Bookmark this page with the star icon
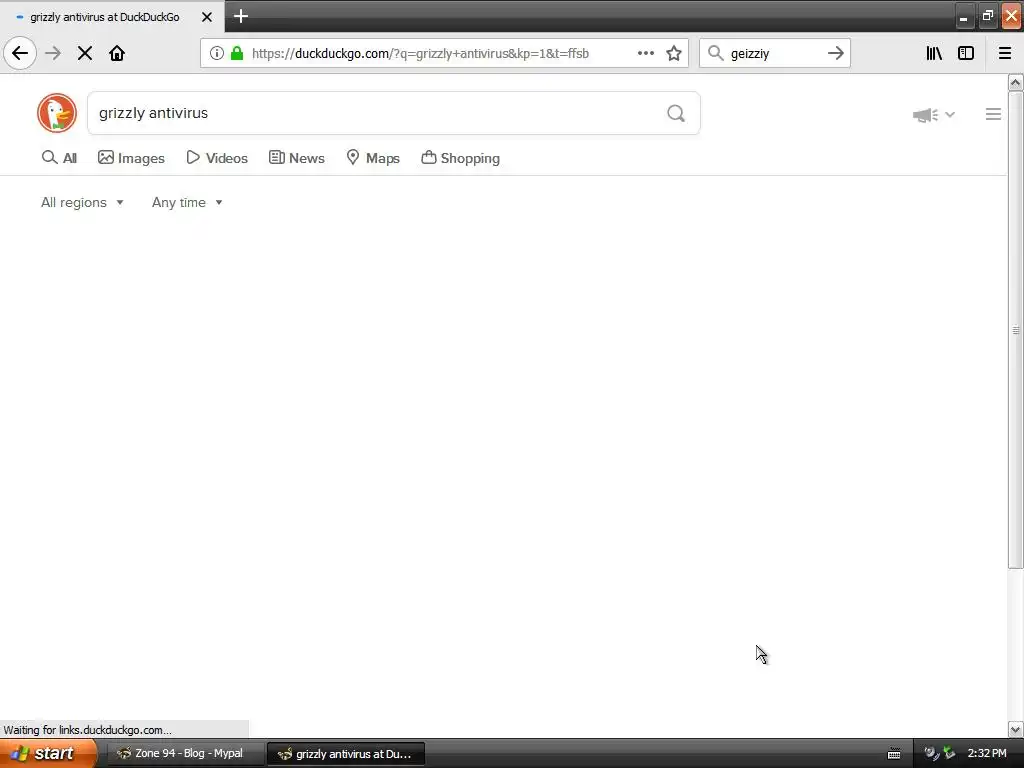Viewport: 1024px width, 768px height. tap(674, 53)
